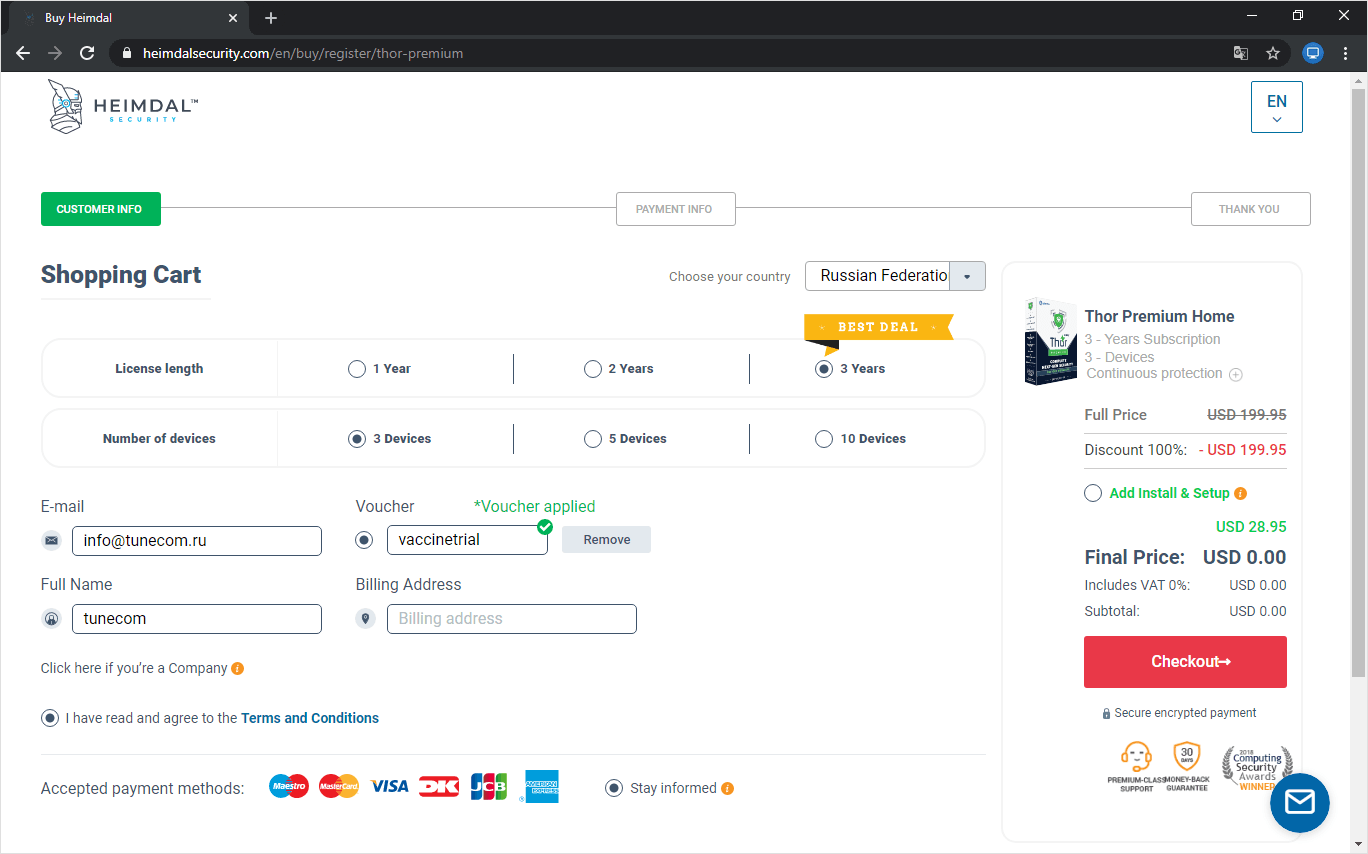Click the Checkout button
The height and width of the screenshot is (854, 1368).
click(x=1185, y=662)
